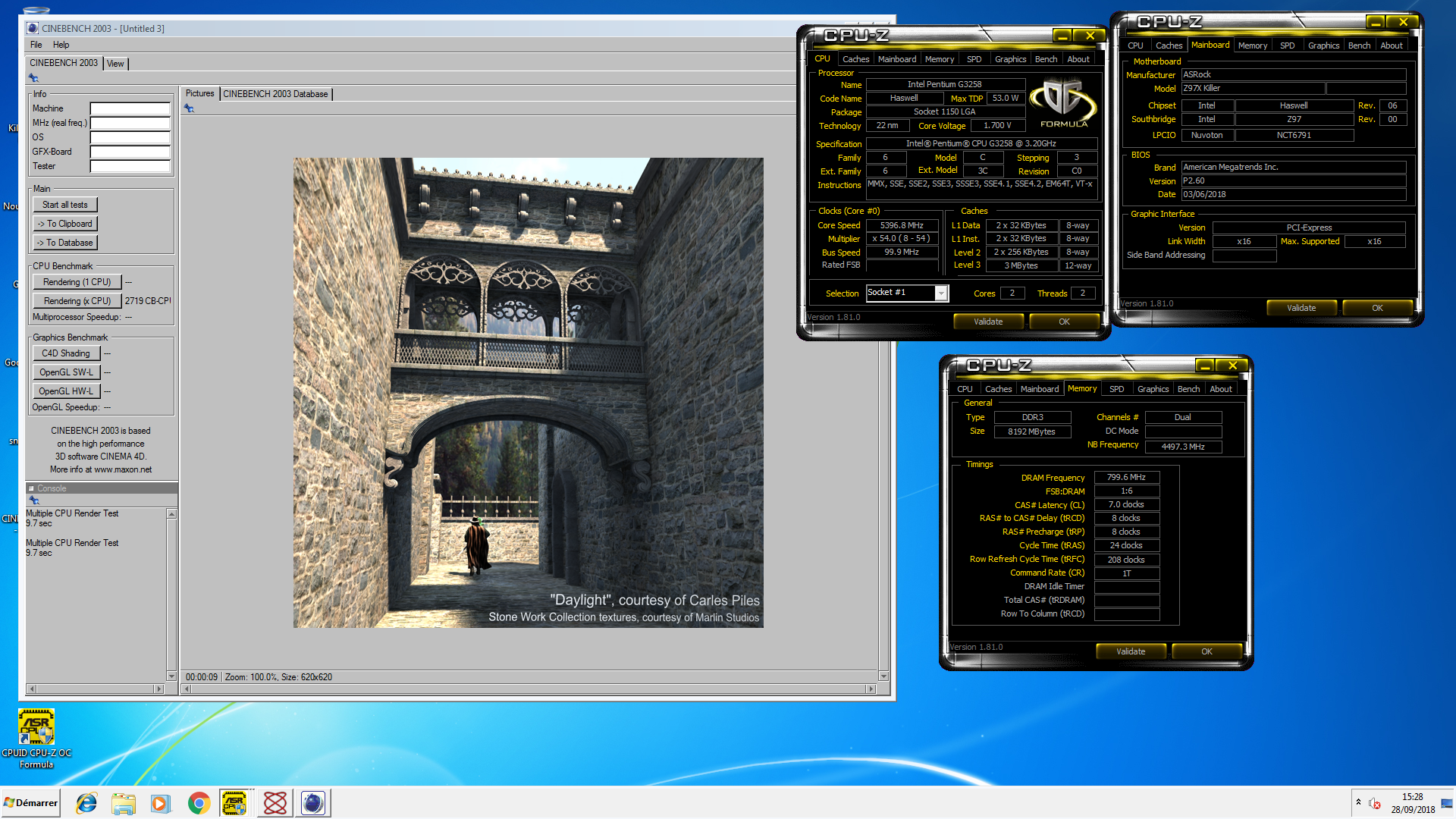The width and height of the screenshot is (1456, 819).
Task: Select the CINEBENCH 2003 Database tab
Action: pyautogui.click(x=275, y=94)
